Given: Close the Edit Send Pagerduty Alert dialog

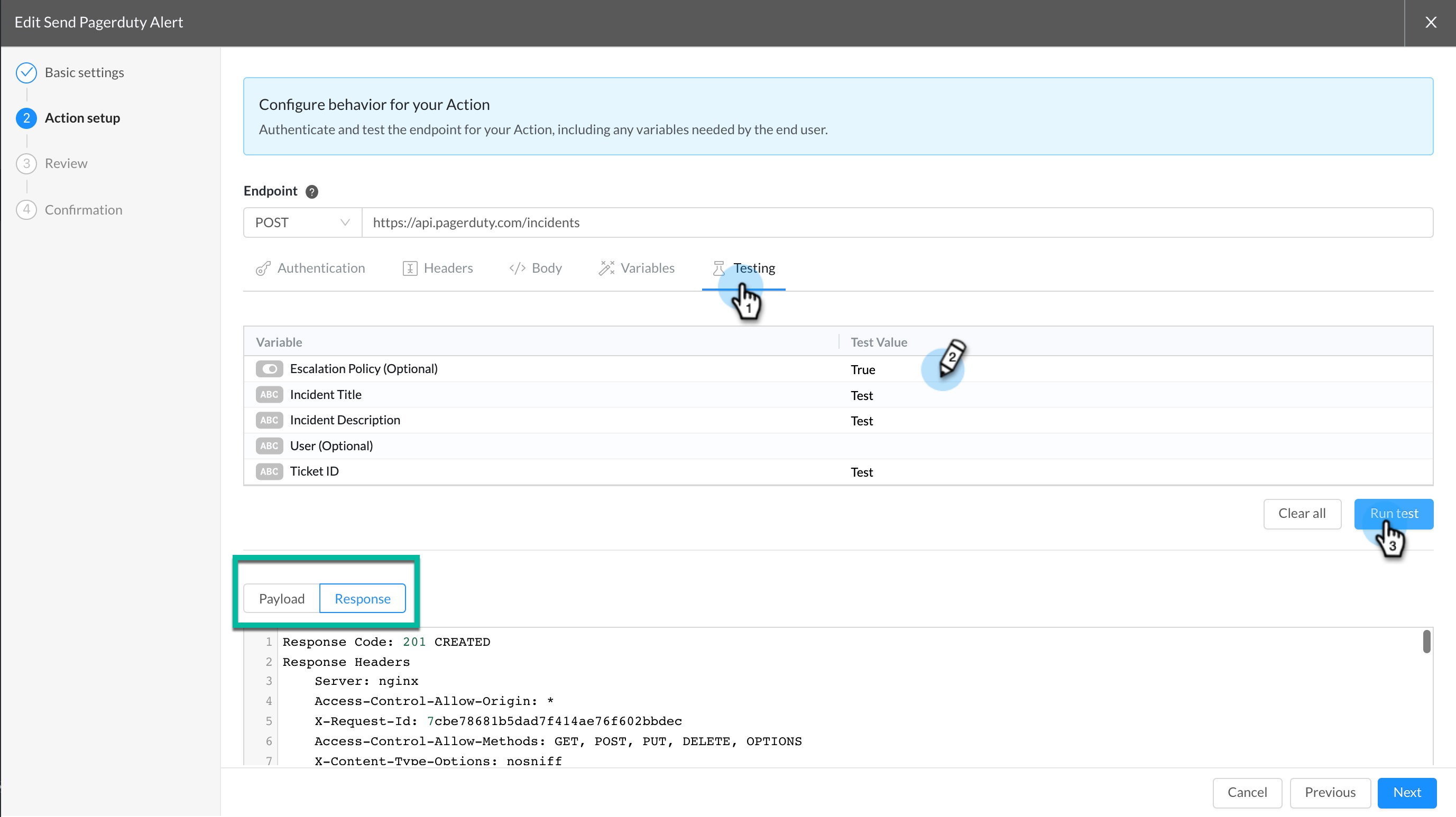Looking at the screenshot, I should pyautogui.click(x=1431, y=23).
